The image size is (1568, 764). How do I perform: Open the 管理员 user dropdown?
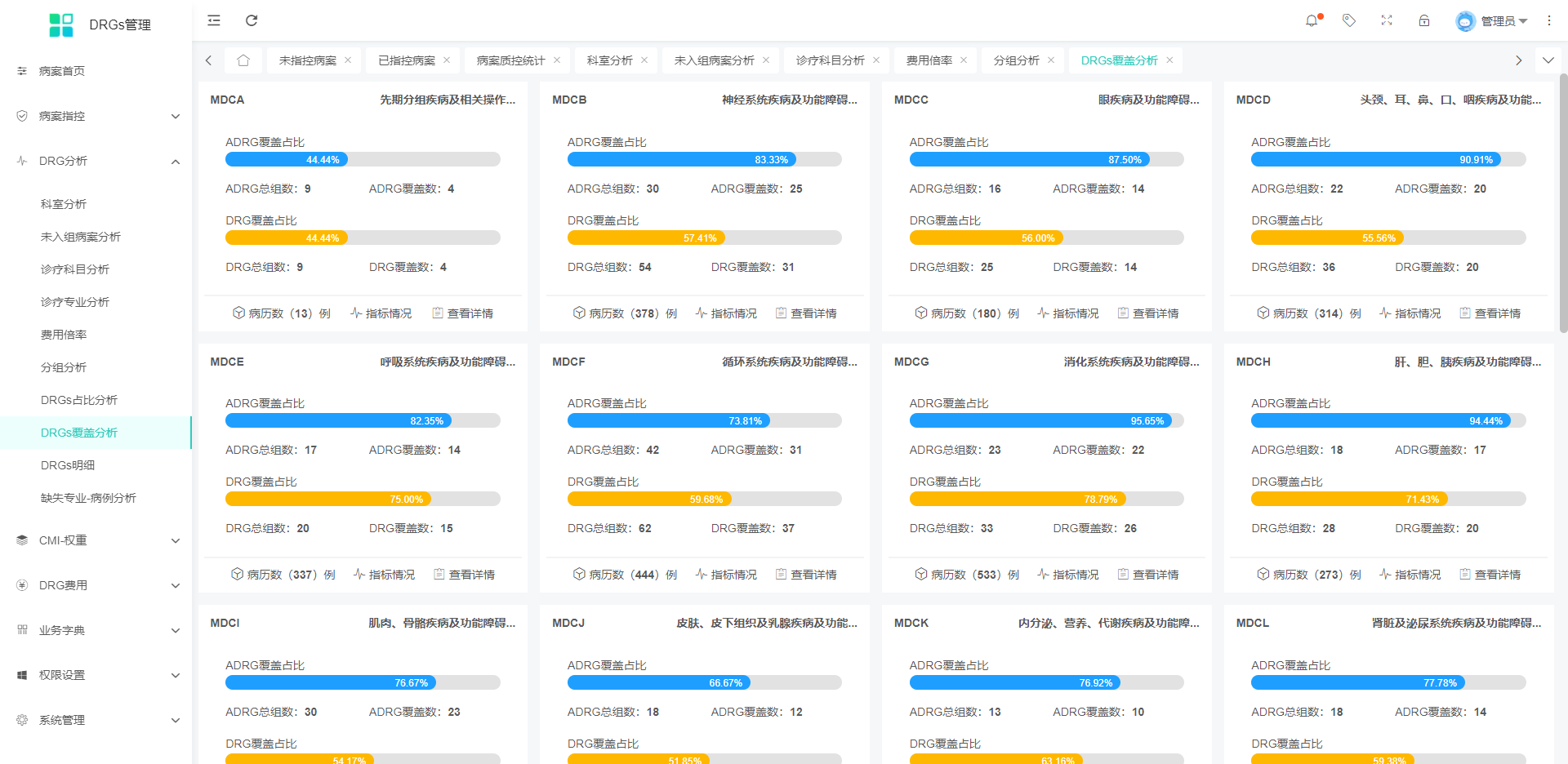pos(1503,21)
